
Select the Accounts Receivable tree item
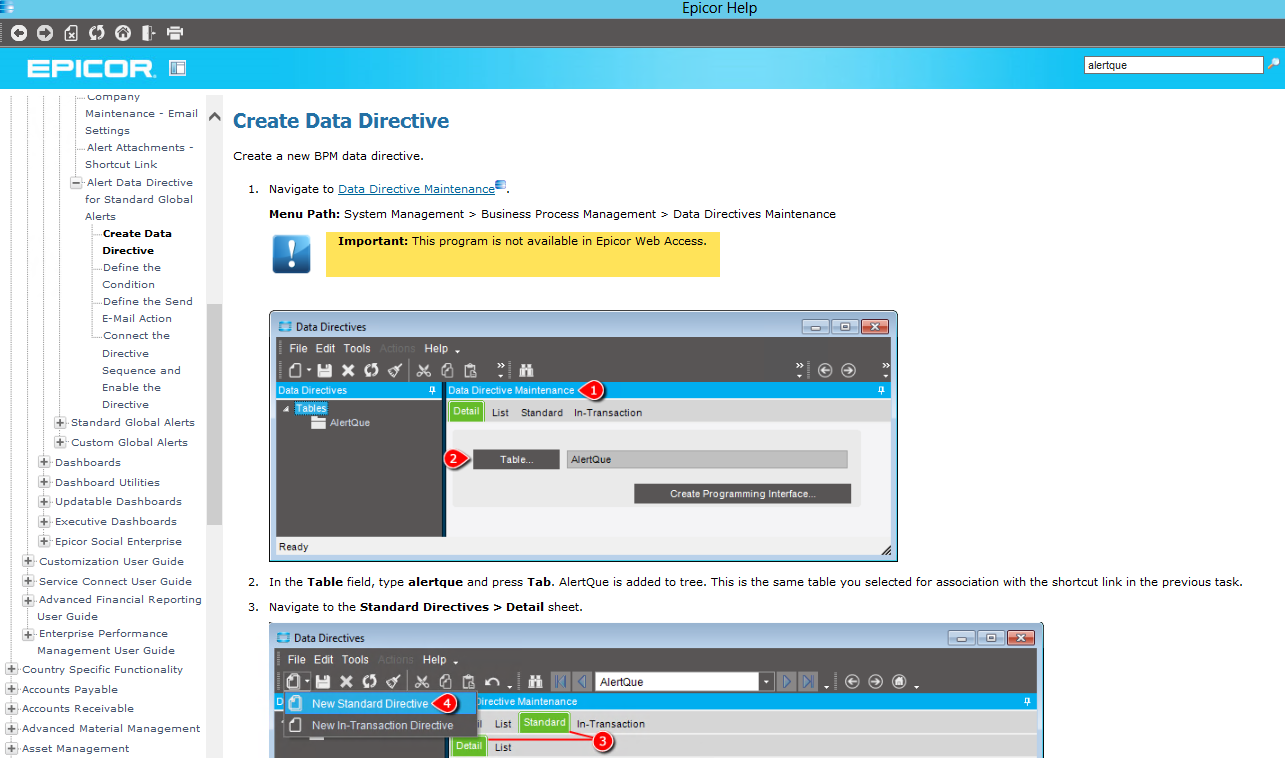click(x=78, y=709)
